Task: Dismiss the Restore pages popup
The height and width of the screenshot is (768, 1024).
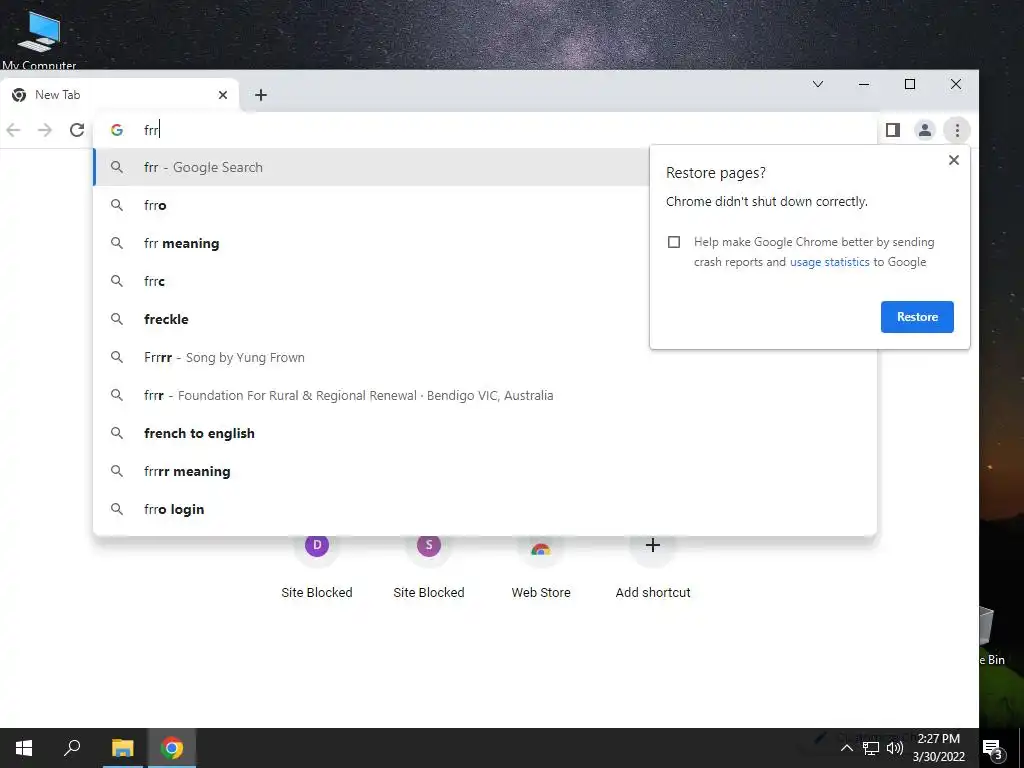Action: [x=953, y=160]
